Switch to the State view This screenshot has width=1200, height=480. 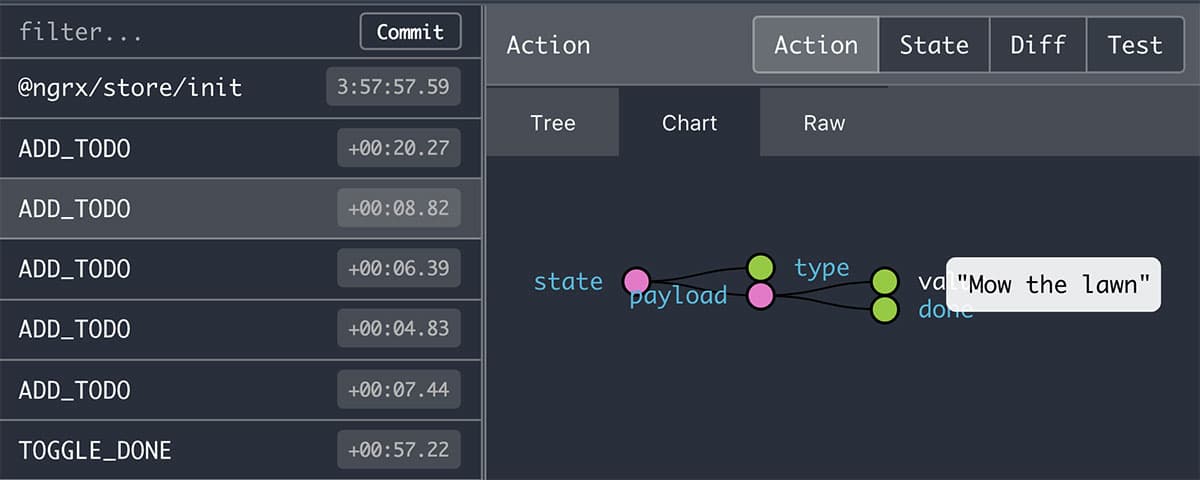click(x=934, y=45)
